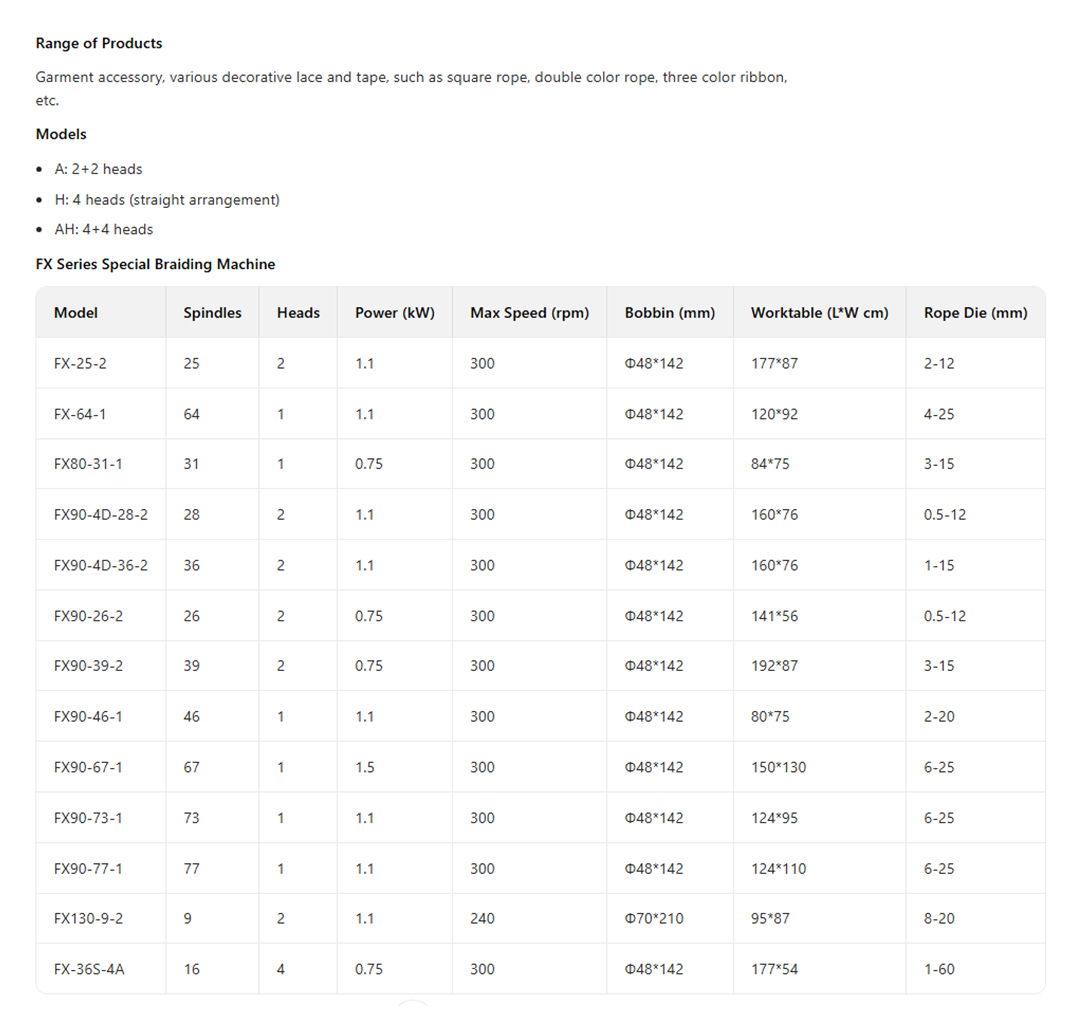Select the FX90-4D-28-2 model cell
This screenshot has width=1076, height=1016.
[100, 515]
